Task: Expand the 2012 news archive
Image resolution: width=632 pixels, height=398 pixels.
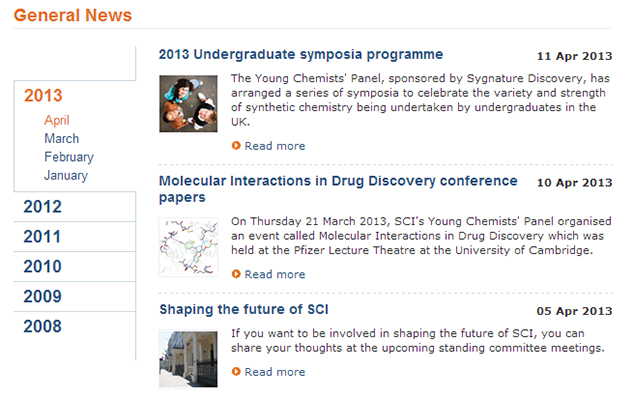Action: pos(43,207)
